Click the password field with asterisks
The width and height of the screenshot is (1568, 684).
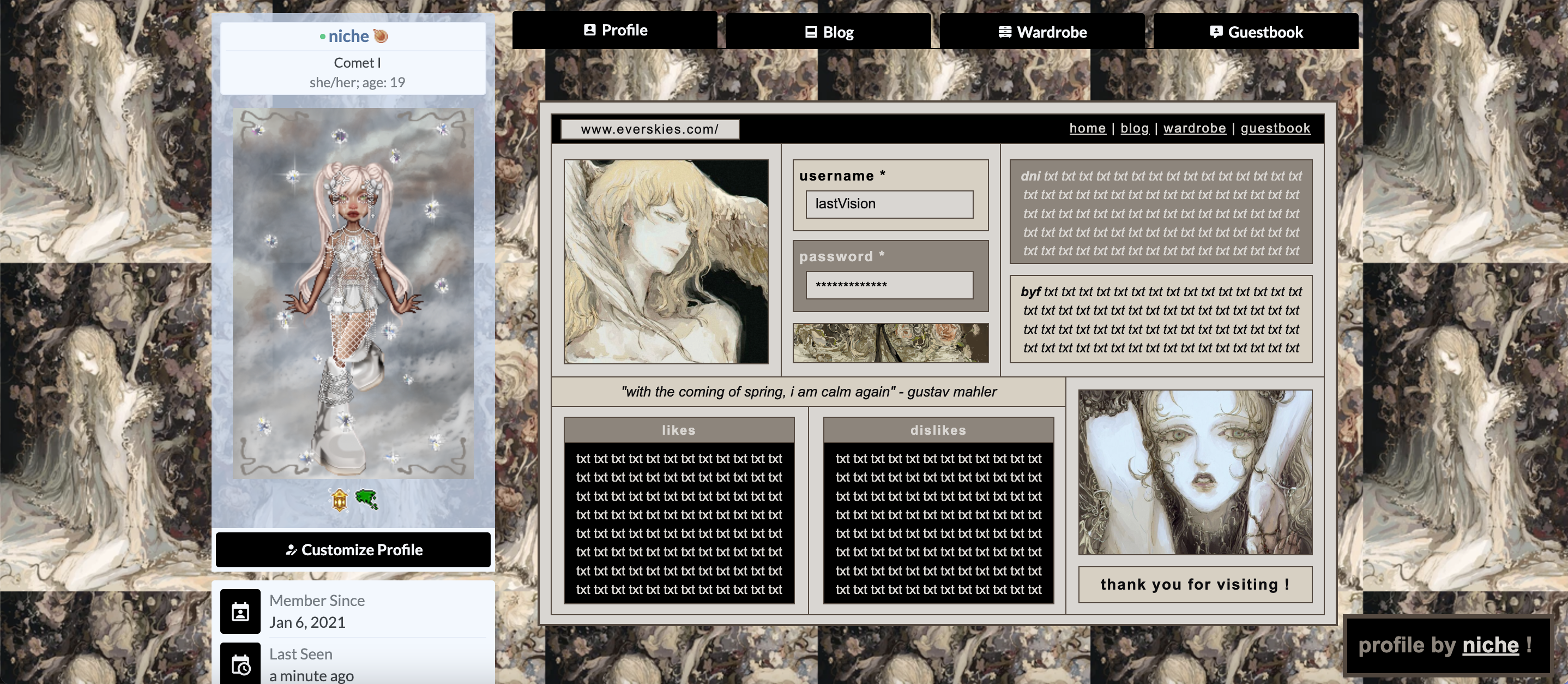(889, 284)
